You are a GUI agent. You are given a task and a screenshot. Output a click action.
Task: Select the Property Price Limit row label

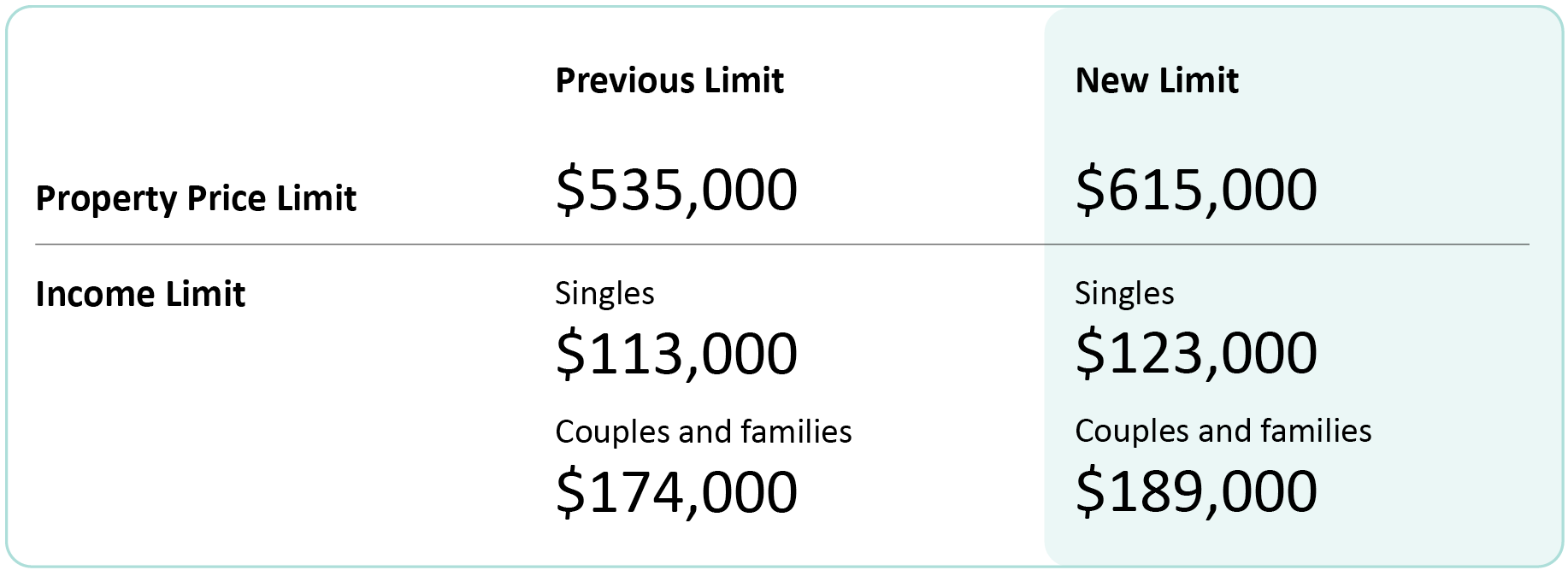pyautogui.click(x=196, y=199)
